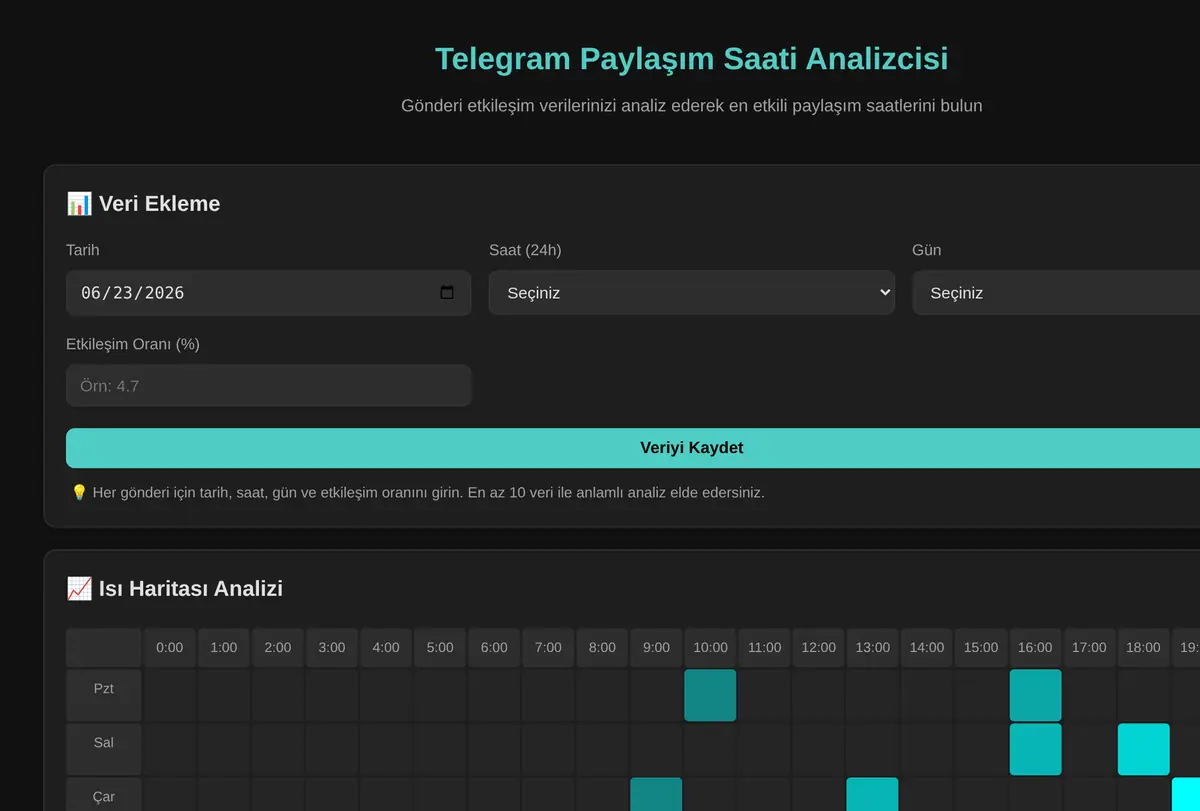Click the 2:00 column header
1200x811 pixels.
pos(278,648)
